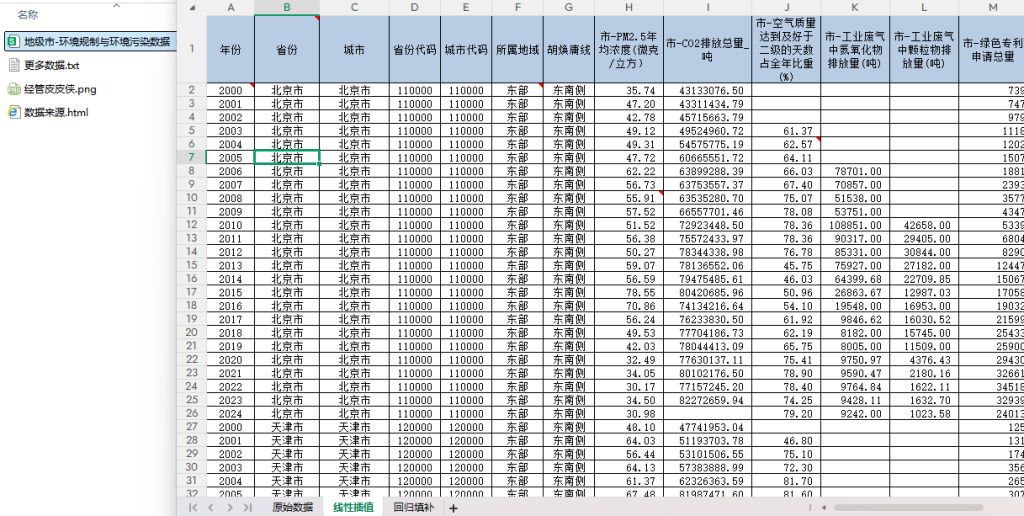
Task: Go to next sheet with the arrow
Action: (229, 508)
